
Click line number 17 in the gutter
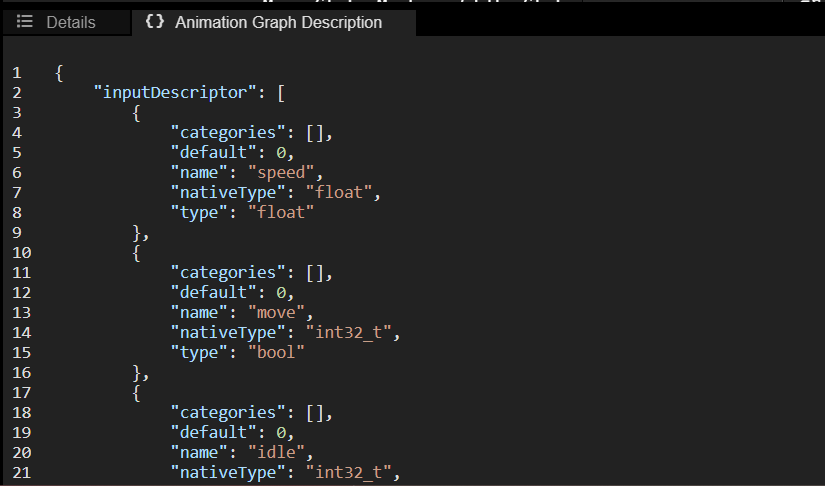coord(22,392)
